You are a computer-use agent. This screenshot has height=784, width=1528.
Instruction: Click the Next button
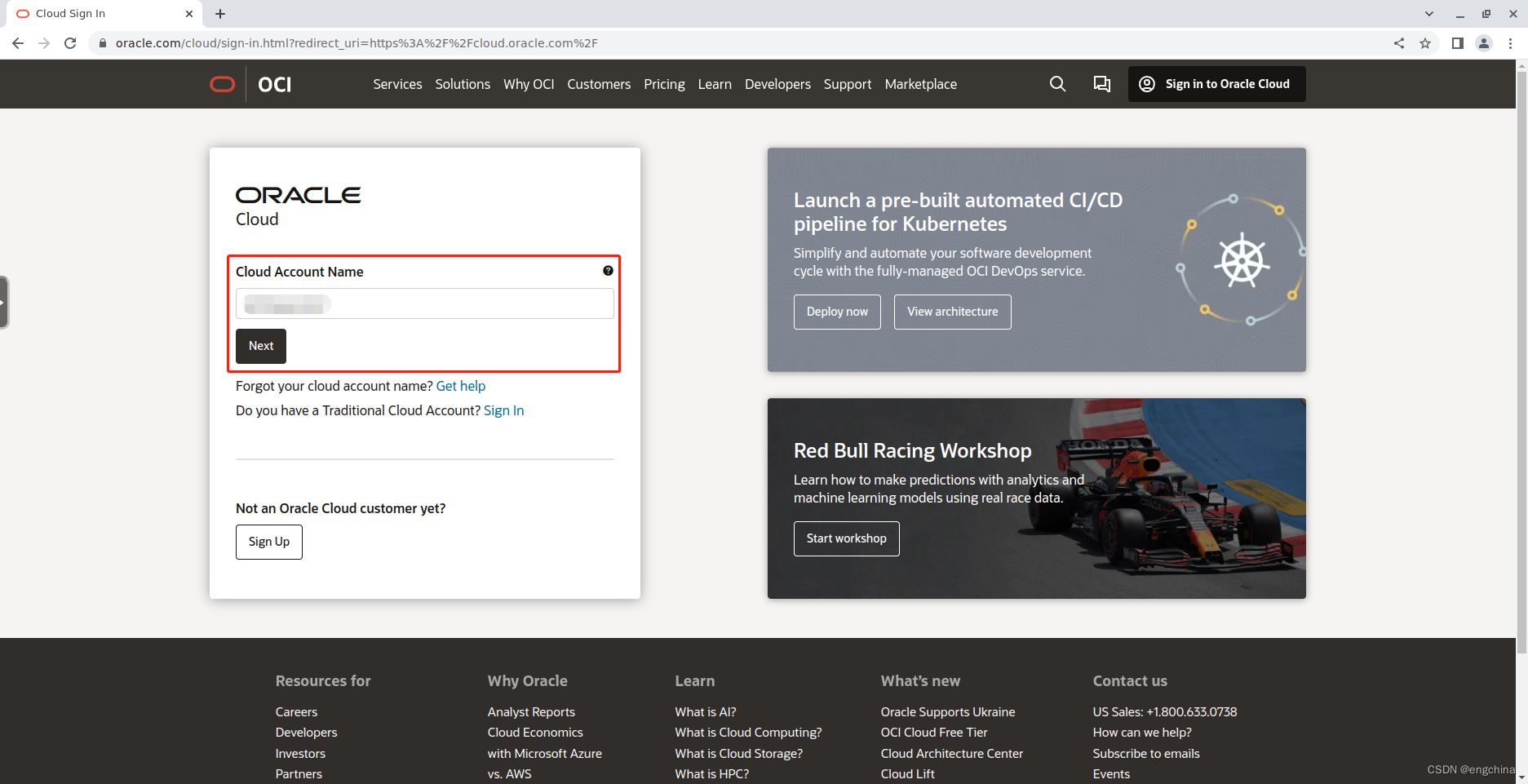tap(261, 346)
